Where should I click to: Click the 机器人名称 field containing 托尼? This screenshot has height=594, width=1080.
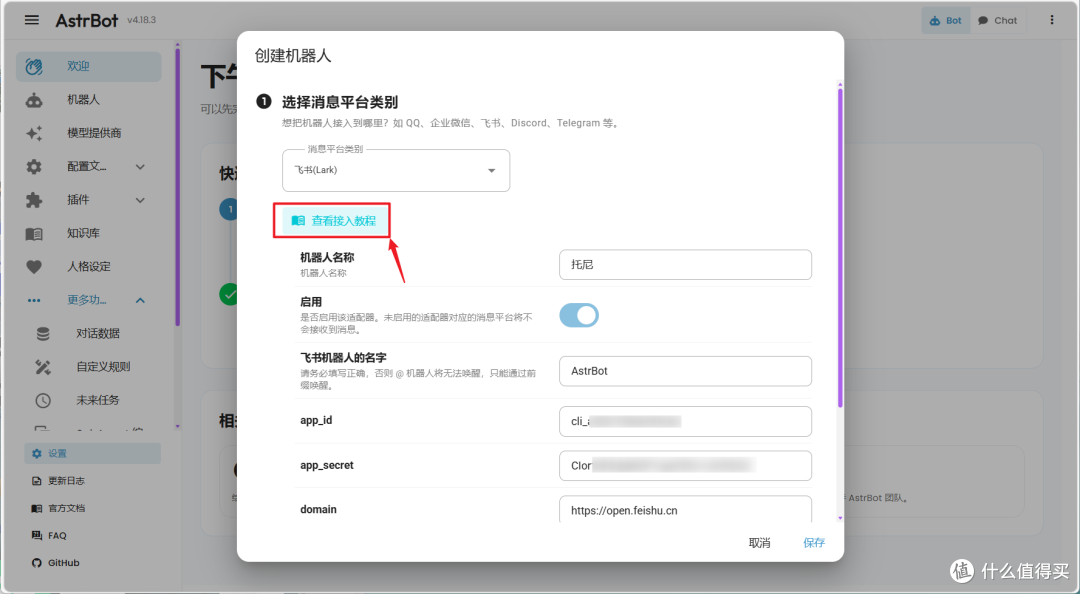tap(685, 265)
